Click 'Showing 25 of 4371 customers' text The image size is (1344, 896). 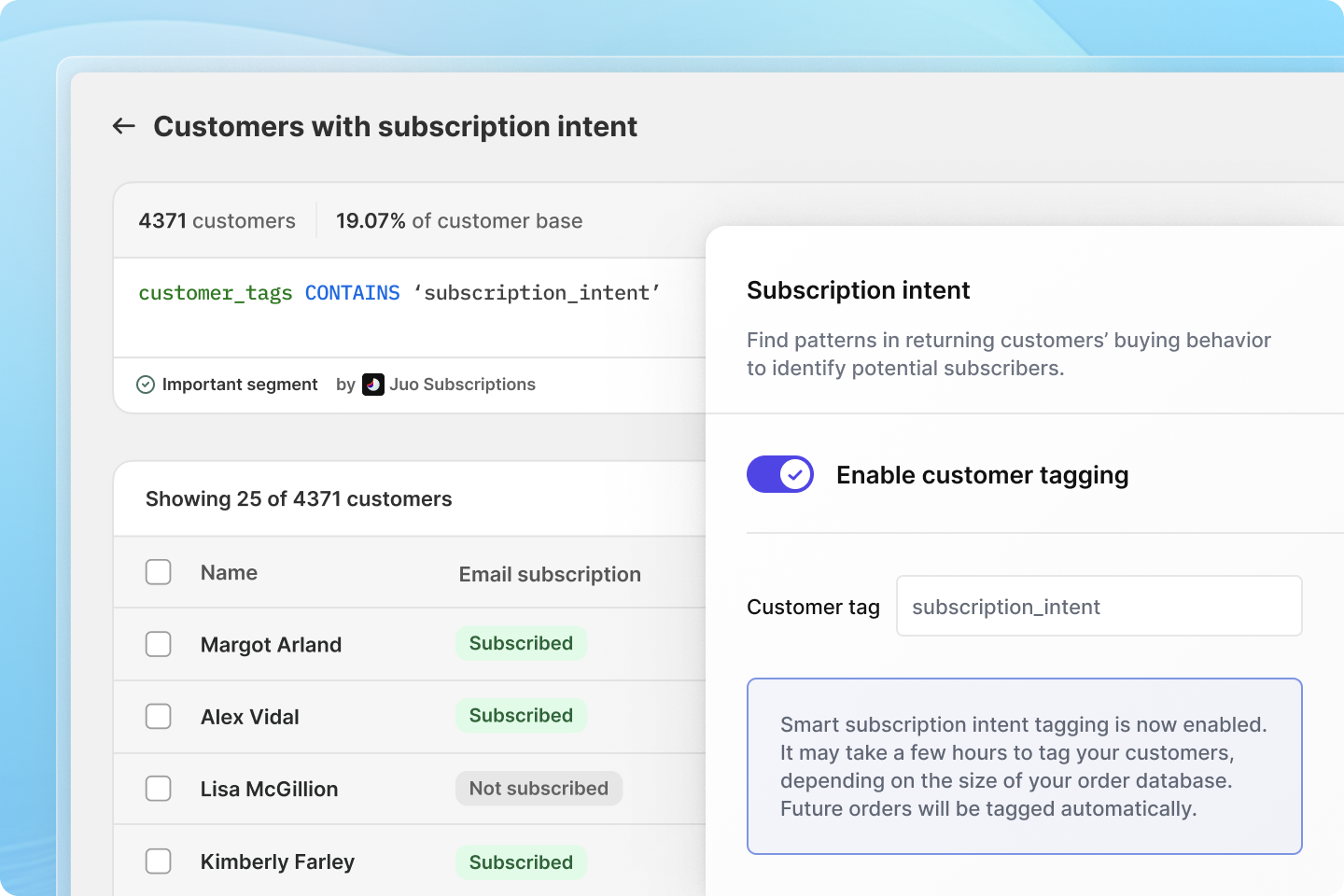299,499
